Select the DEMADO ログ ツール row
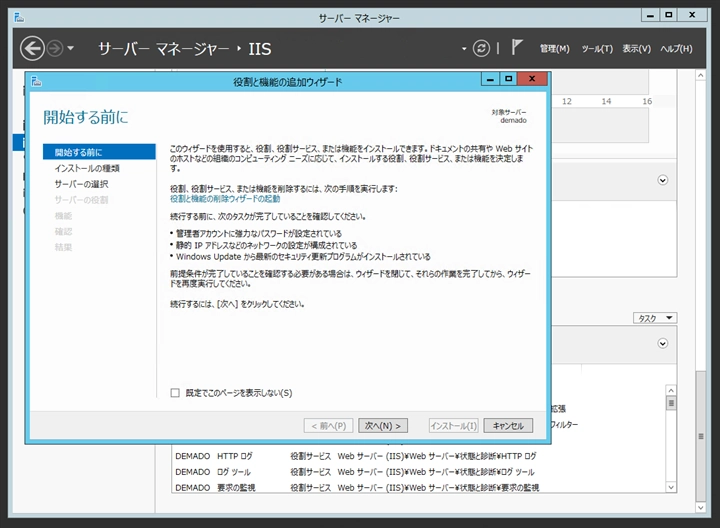 419,472
